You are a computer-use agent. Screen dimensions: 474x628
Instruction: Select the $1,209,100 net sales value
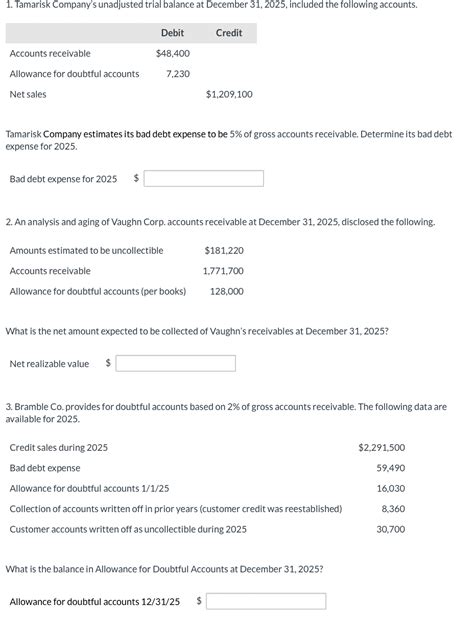(x=229, y=95)
